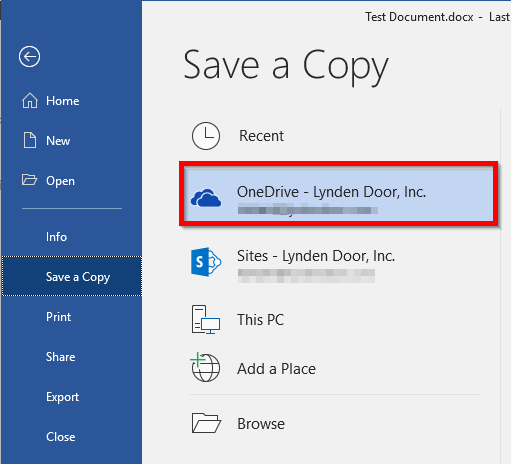Select the Add a Place label
The width and height of the screenshot is (511, 464).
tap(276, 369)
